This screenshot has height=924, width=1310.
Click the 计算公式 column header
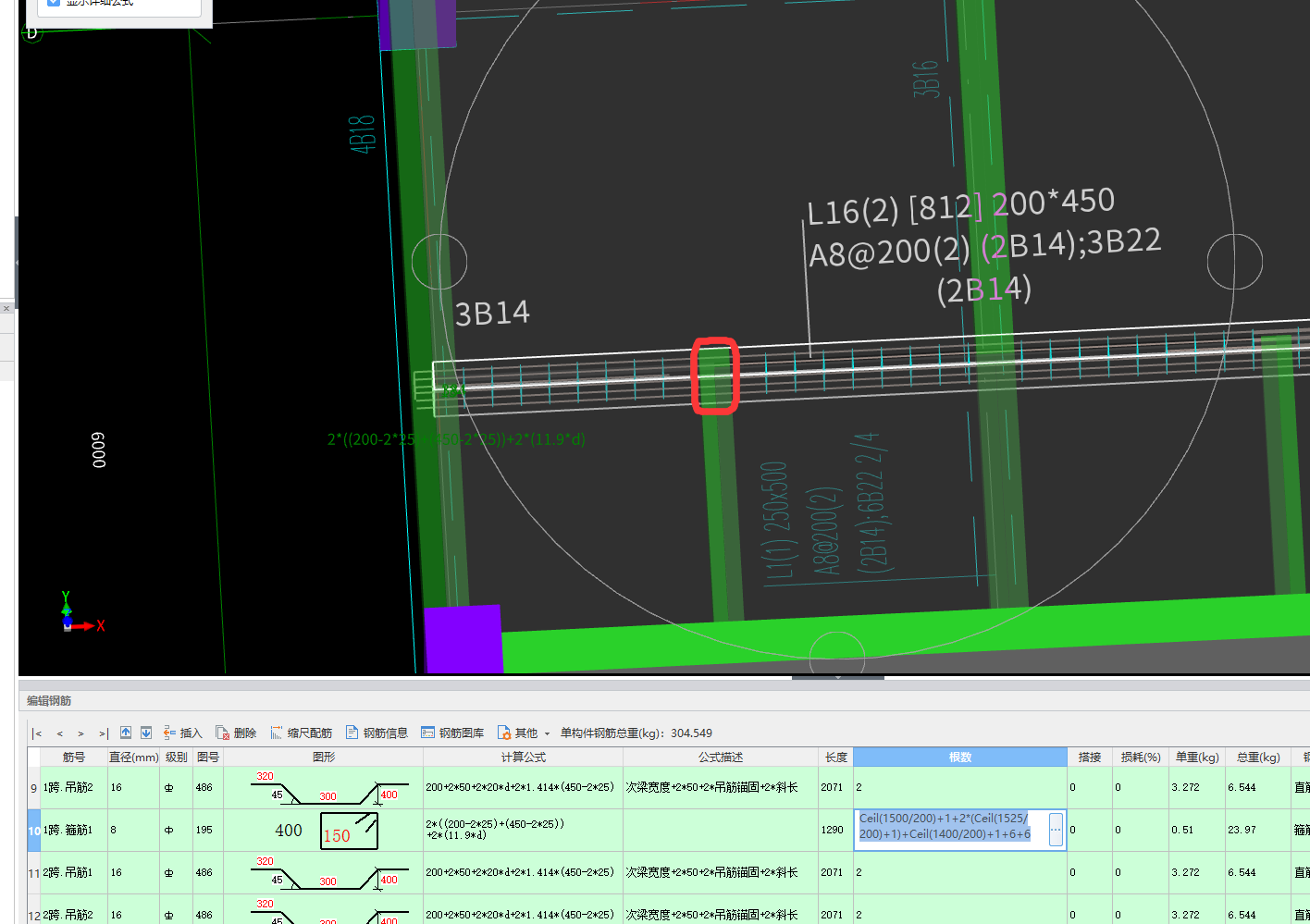524,757
